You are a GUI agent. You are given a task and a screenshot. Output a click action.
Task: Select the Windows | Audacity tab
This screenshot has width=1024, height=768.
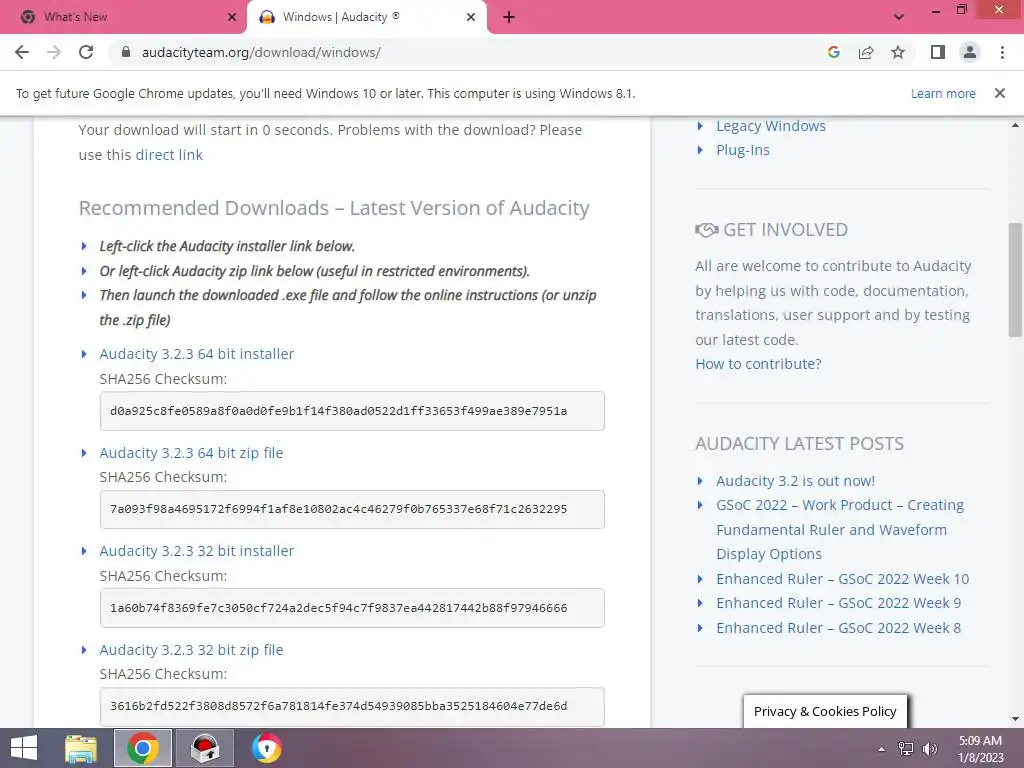367,18
